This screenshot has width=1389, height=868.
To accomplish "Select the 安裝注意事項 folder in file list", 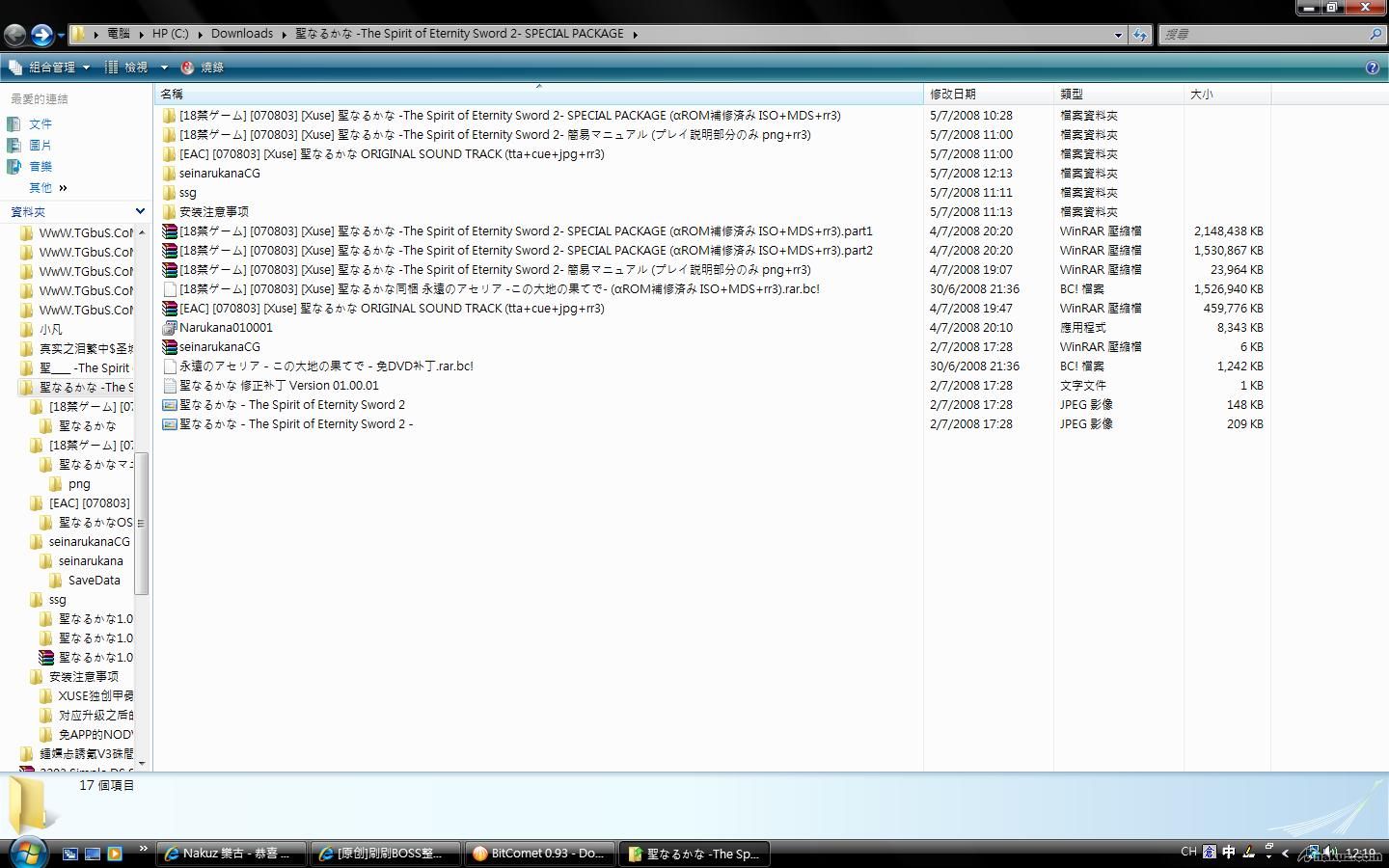I will (205, 212).
